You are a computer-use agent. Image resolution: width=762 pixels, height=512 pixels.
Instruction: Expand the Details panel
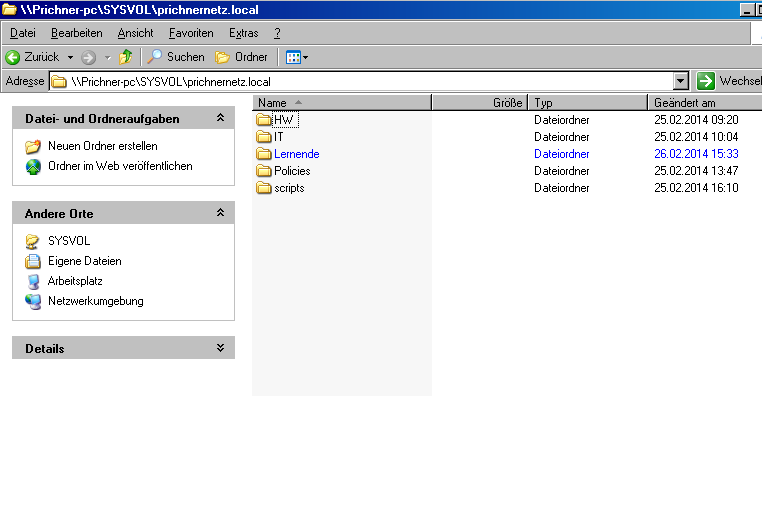point(220,348)
